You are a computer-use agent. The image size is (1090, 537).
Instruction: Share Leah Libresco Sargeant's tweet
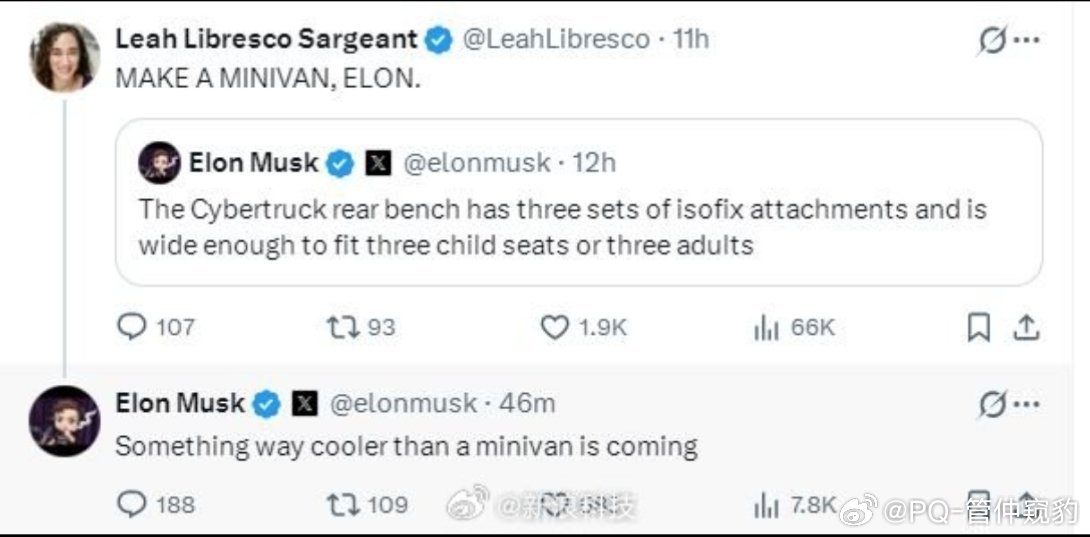pyautogui.click(x=1025, y=327)
